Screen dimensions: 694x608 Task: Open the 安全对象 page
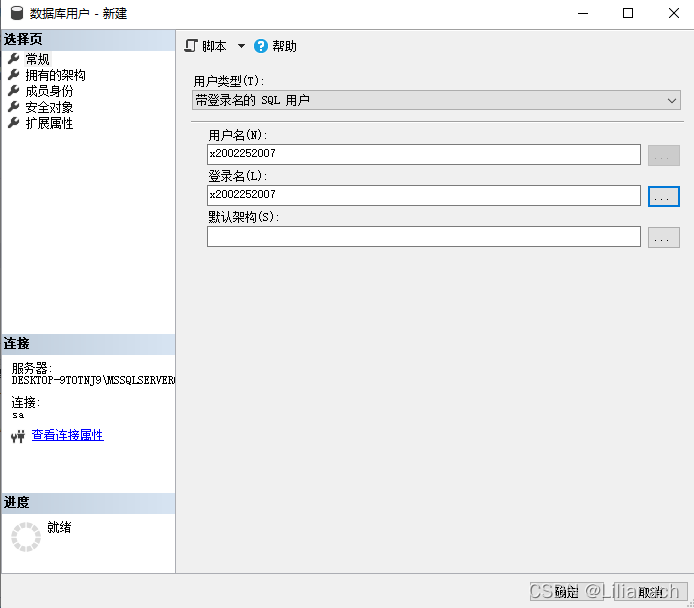coord(49,107)
